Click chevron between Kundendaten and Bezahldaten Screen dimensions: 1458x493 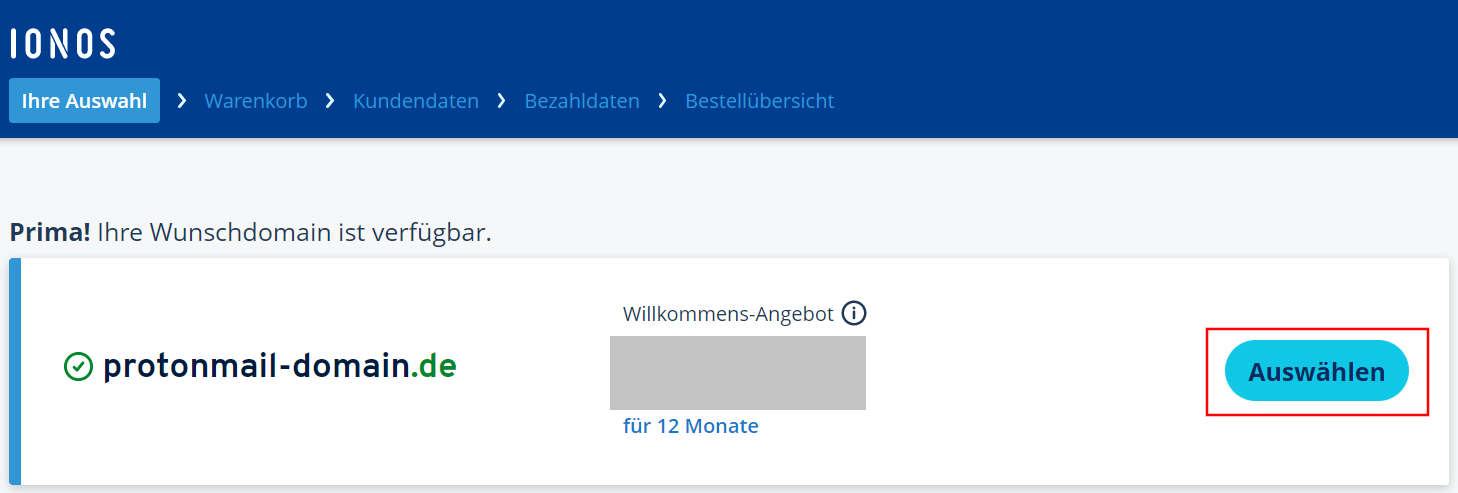click(502, 101)
